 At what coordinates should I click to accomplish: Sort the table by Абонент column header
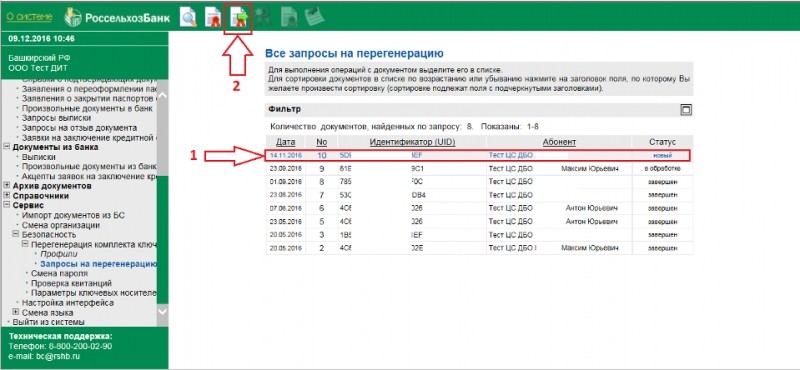click(559, 142)
